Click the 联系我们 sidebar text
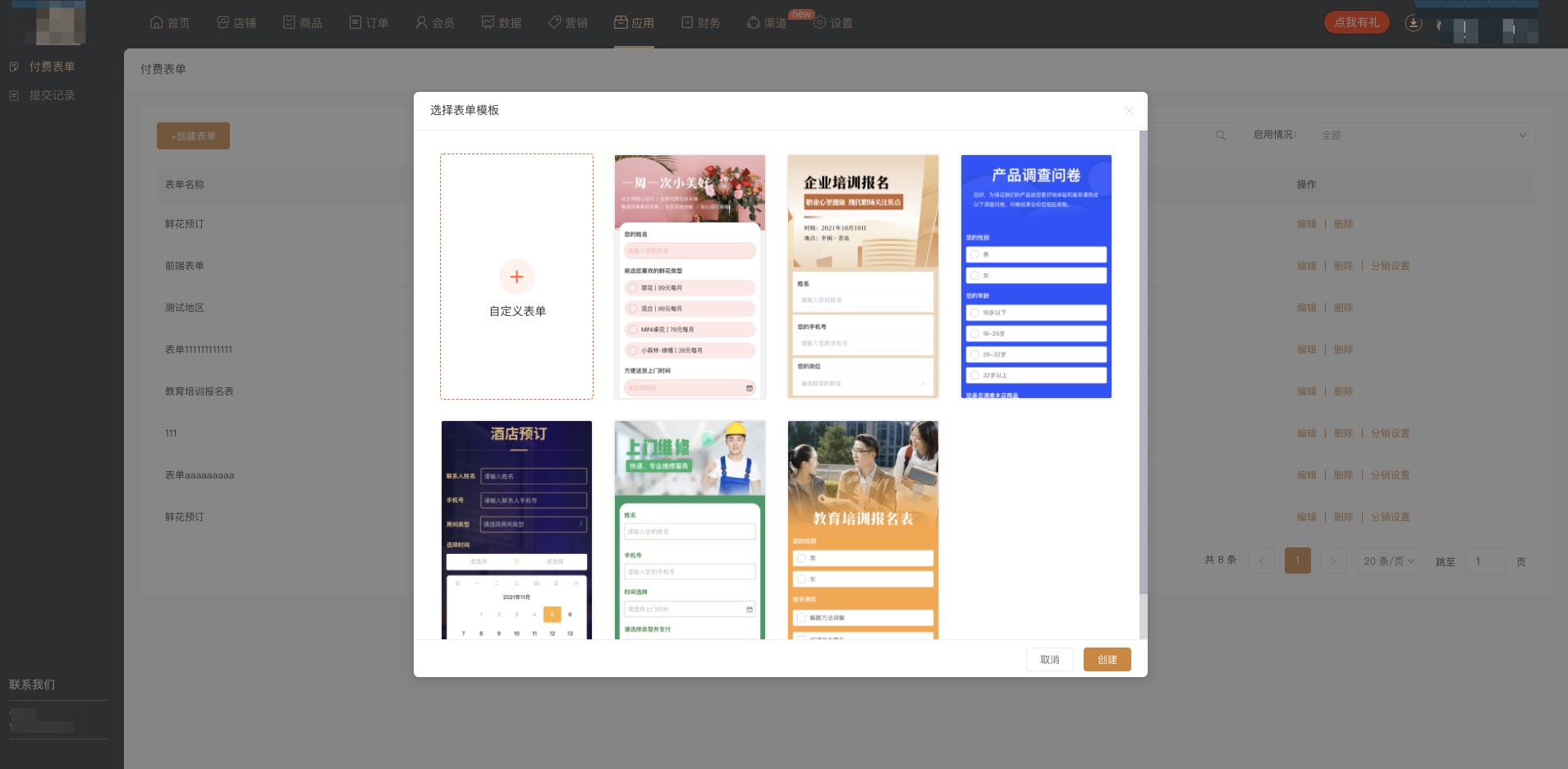 [x=32, y=684]
